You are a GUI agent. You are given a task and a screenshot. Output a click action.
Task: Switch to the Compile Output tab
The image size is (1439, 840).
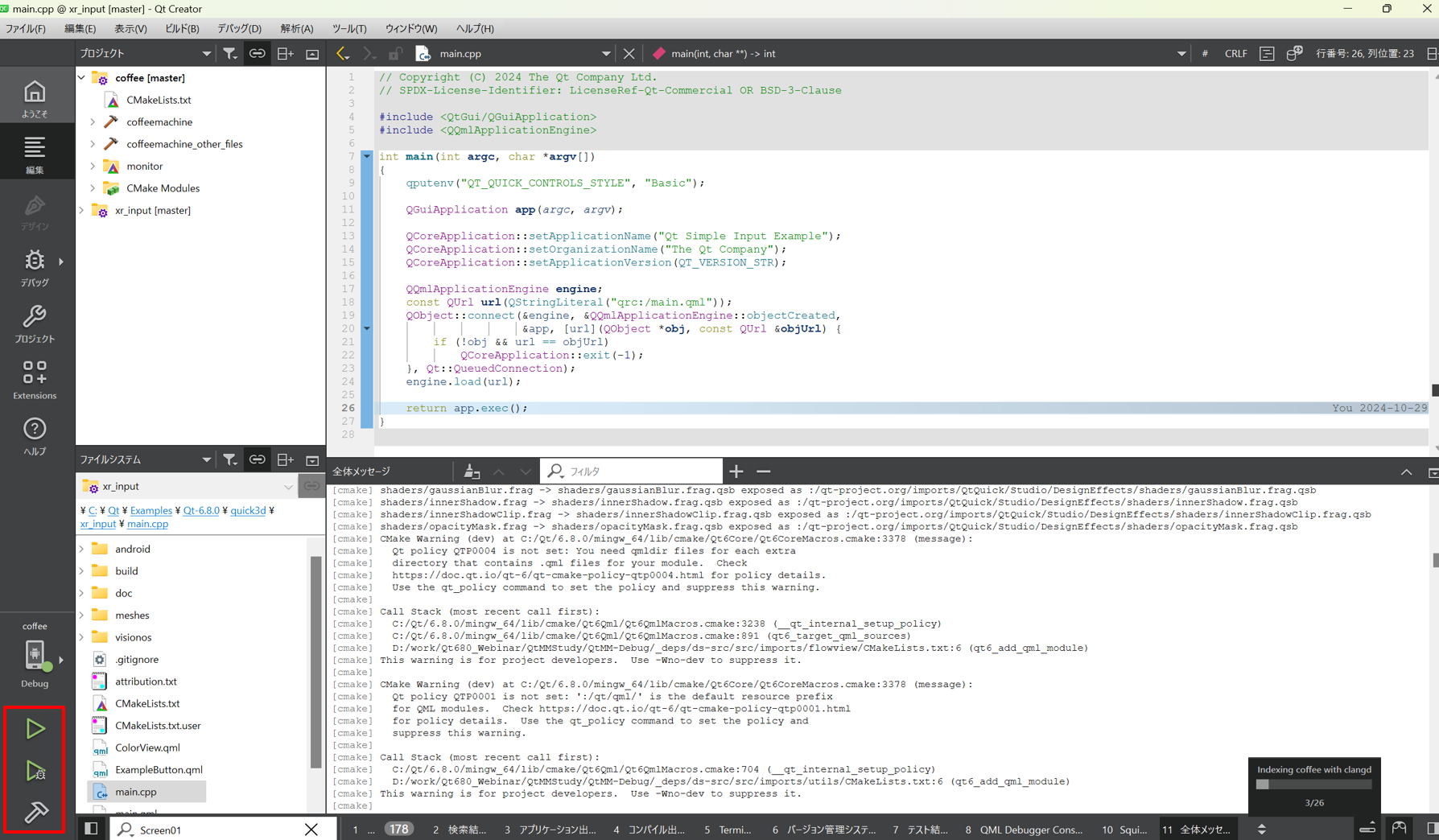pyautogui.click(x=649, y=830)
